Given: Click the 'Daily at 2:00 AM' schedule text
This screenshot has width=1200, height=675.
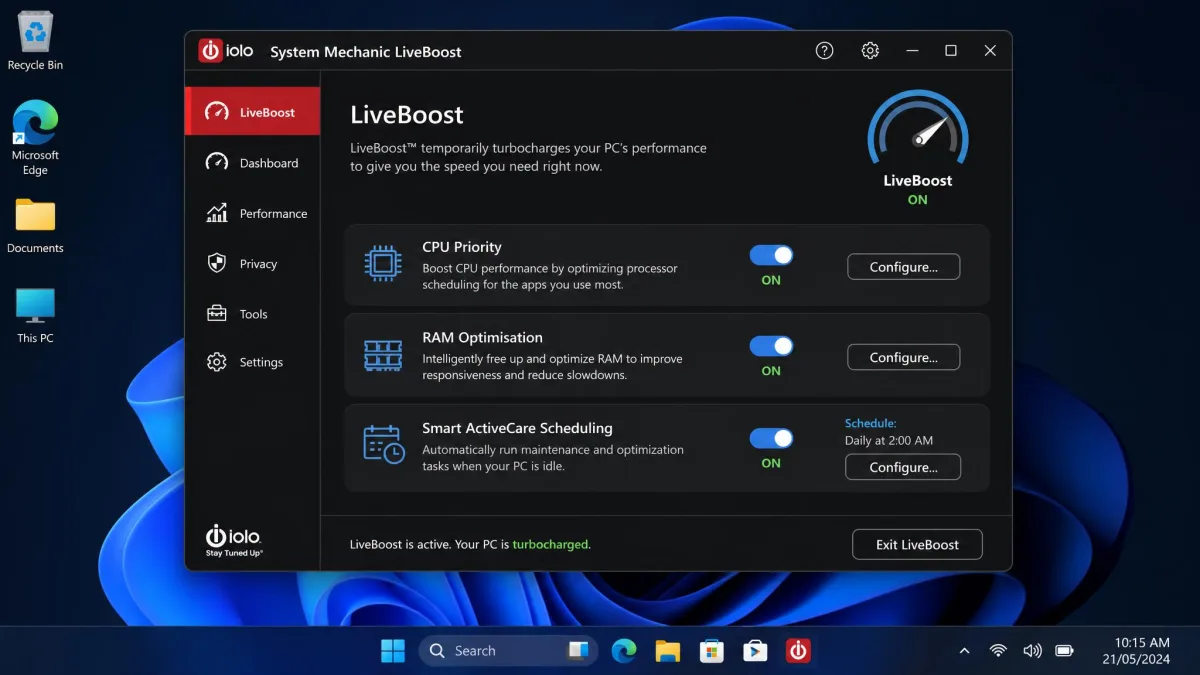Looking at the screenshot, I should pyautogui.click(x=889, y=440).
